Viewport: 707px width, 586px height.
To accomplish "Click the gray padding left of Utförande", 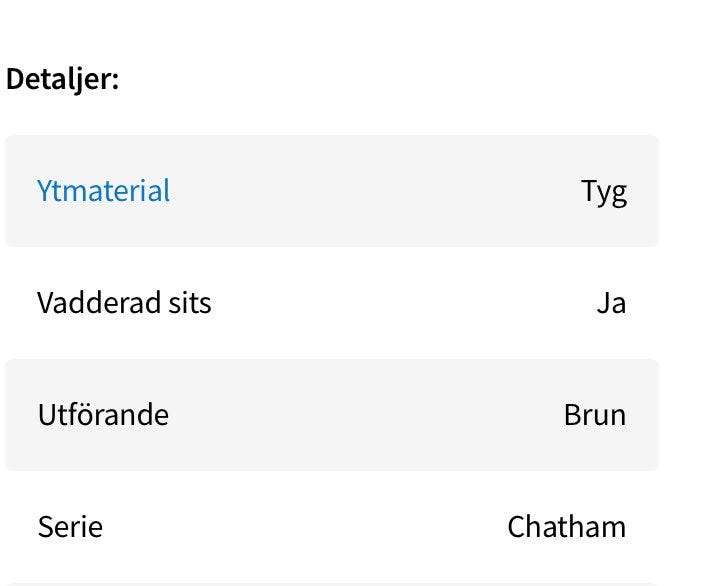I will (20, 415).
